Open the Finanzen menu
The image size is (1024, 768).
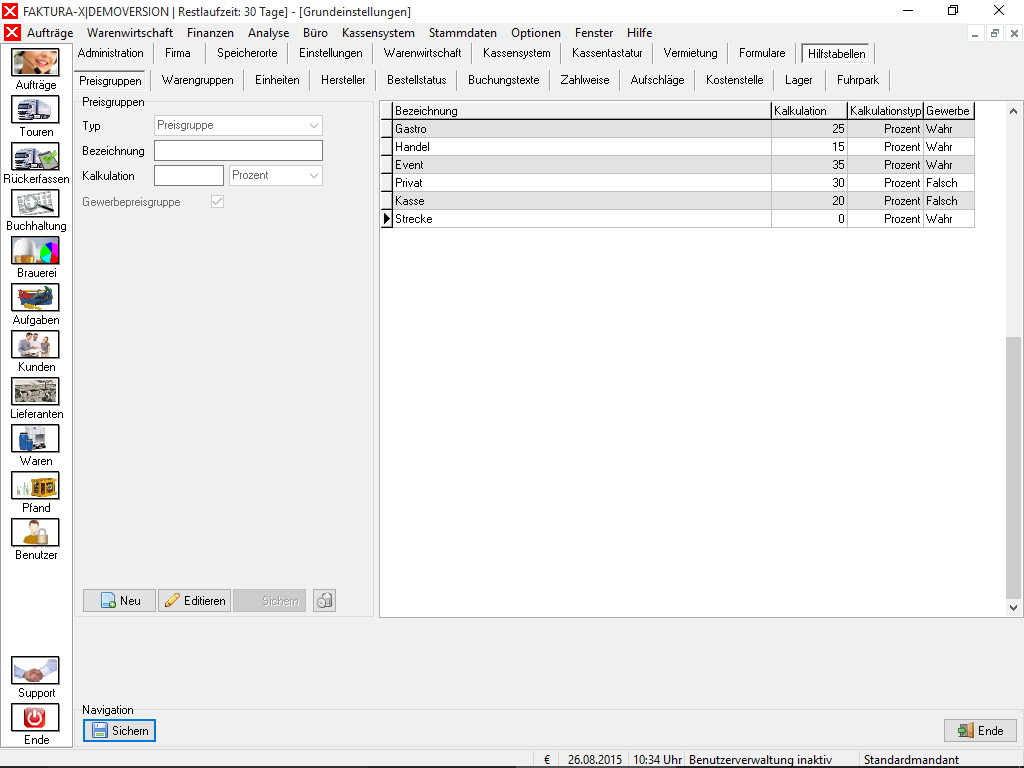[210, 33]
